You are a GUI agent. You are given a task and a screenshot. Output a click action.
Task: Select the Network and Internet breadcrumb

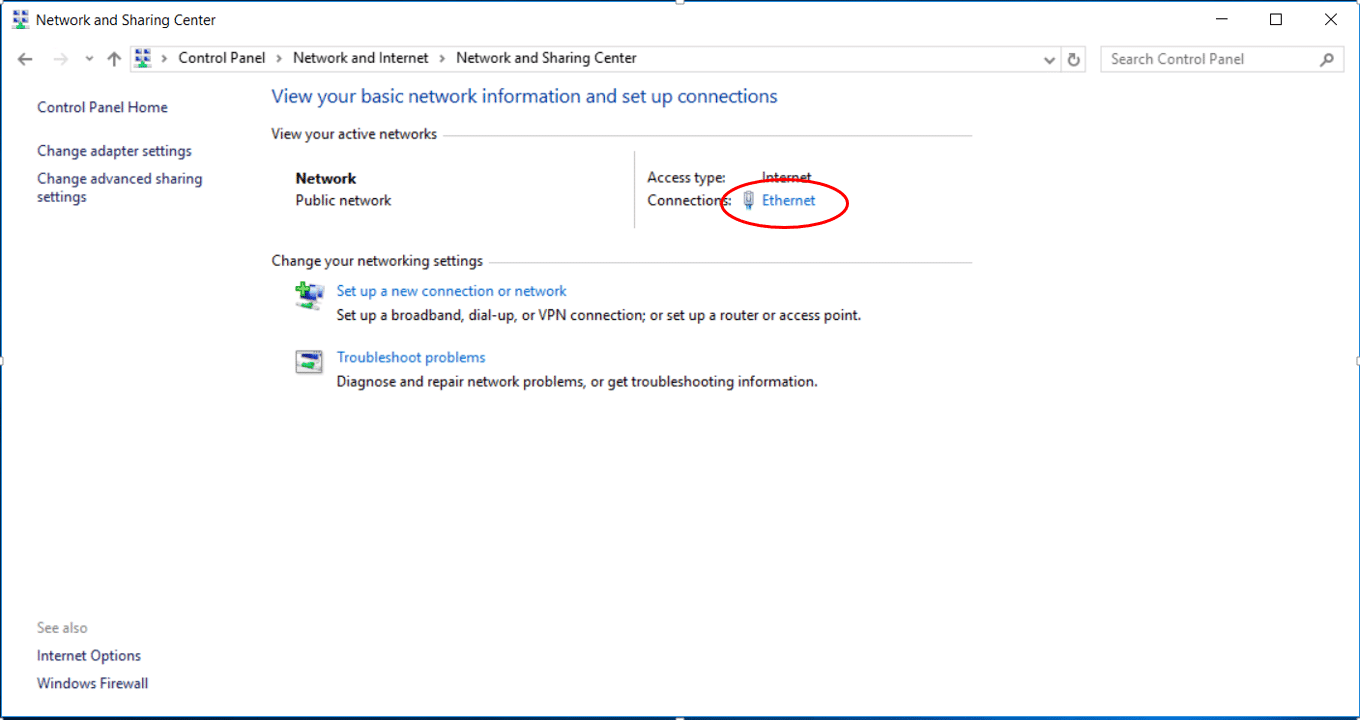point(361,58)
